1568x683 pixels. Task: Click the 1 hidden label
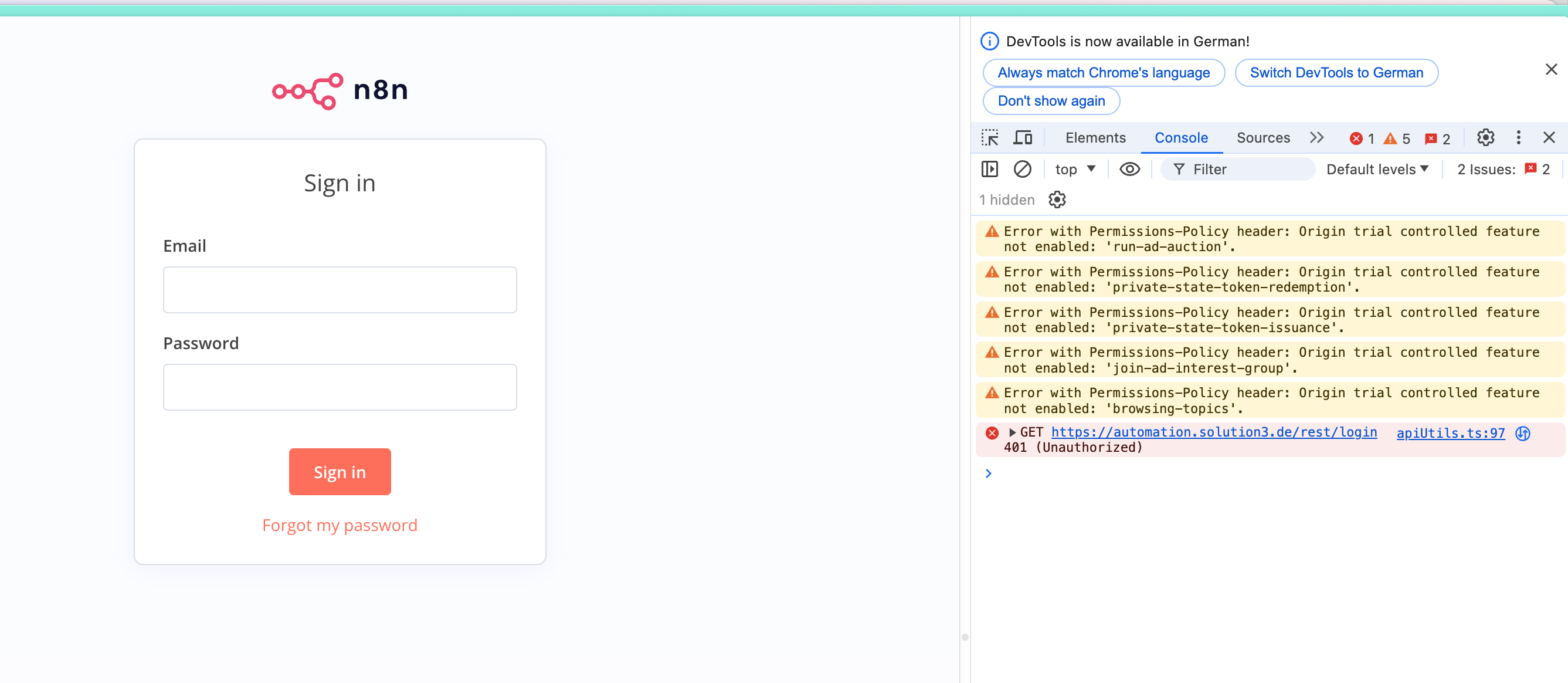coord(1006,200)
